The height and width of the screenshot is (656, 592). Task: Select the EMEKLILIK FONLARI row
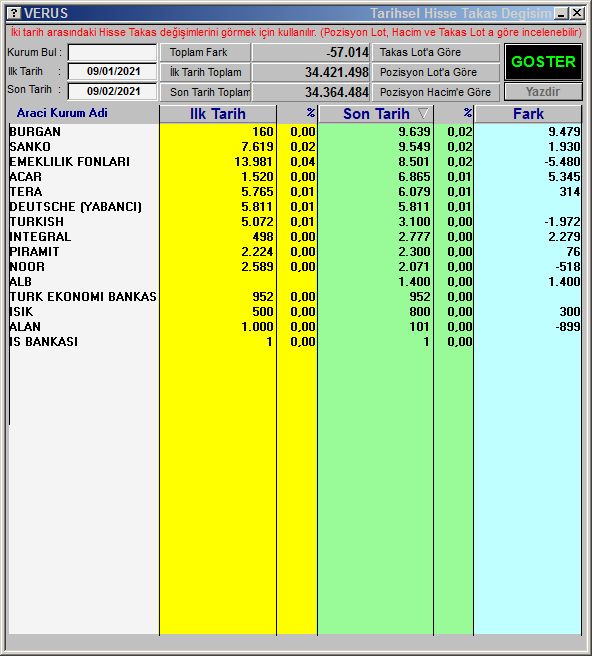click(295, 161)
